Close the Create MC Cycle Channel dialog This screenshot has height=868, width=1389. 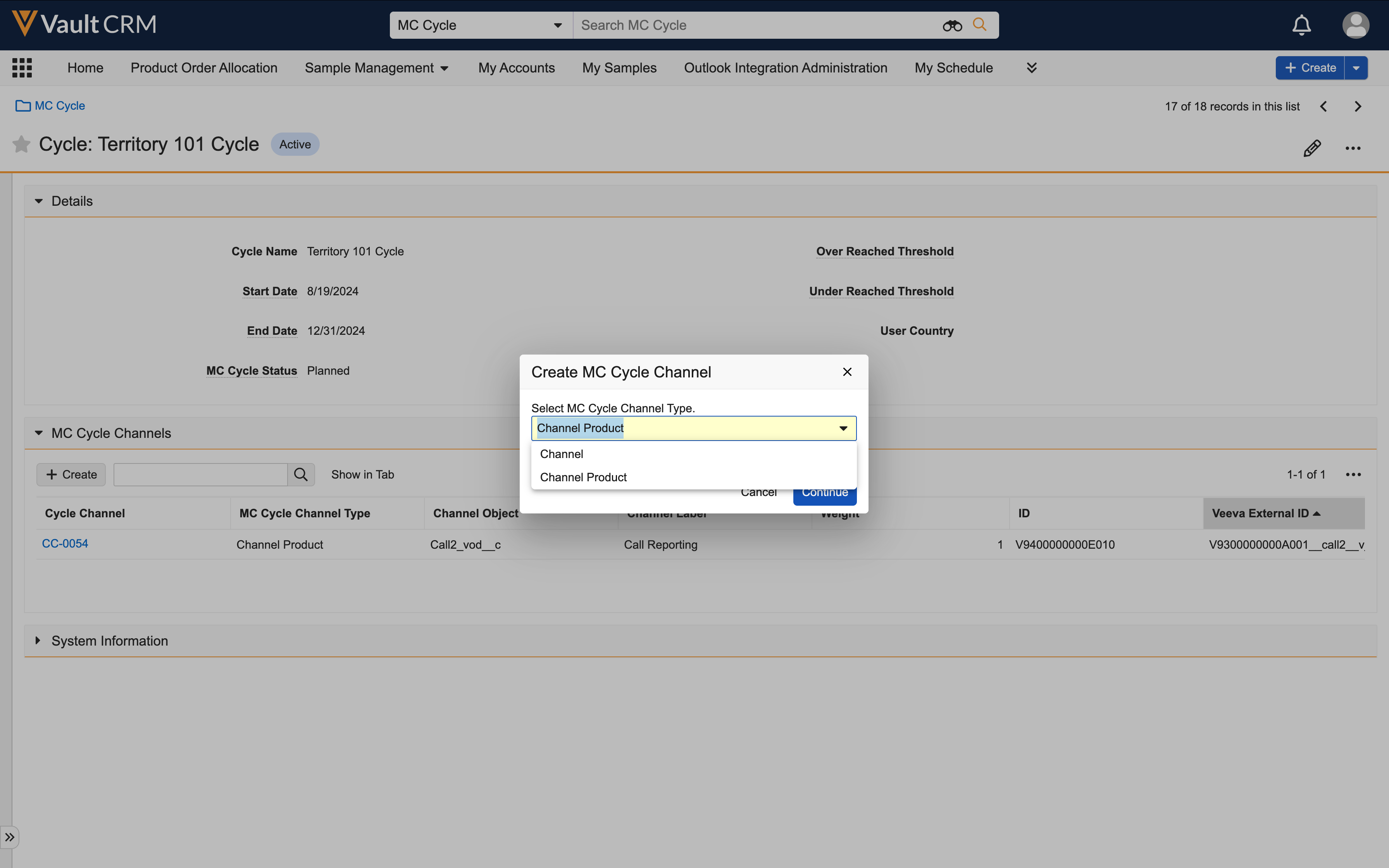(846, 372)
